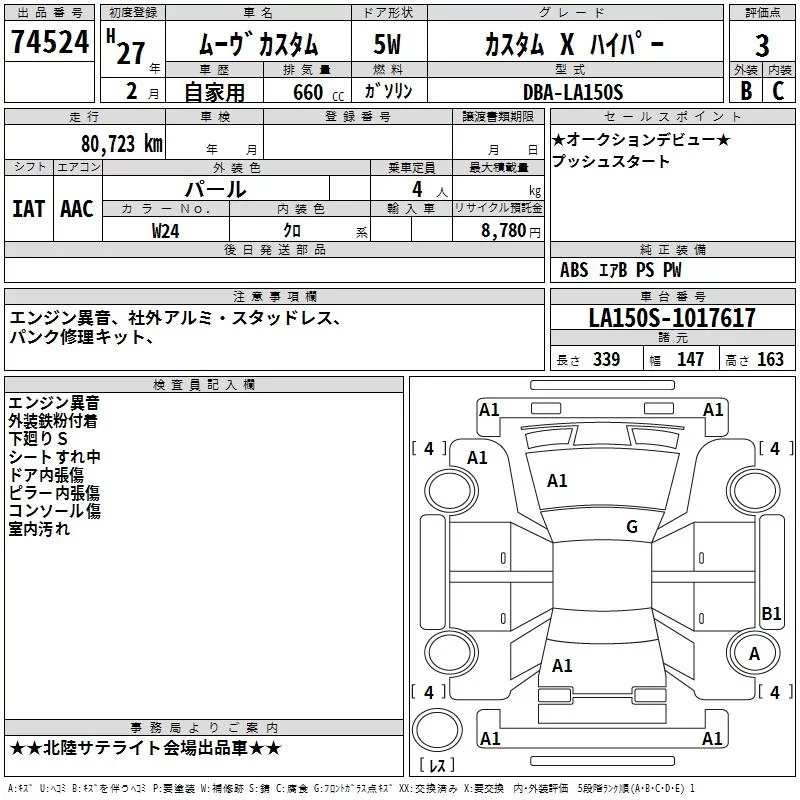This screenshot has height=800, width=800.
Task: Click the exterior grade B cell
Action: 745,91
